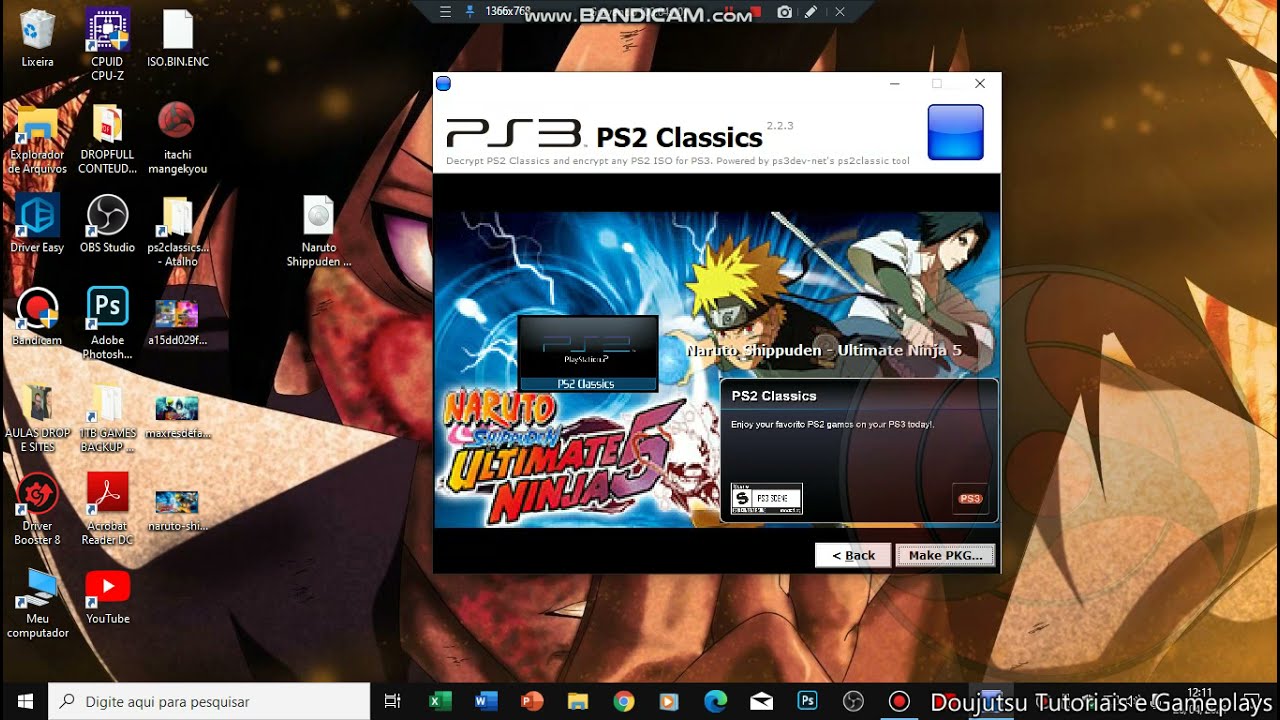The width and height of the screenshot is (1280, 720).
Task: Click the blue app icon in window header
Action: (x=956, y=132)
